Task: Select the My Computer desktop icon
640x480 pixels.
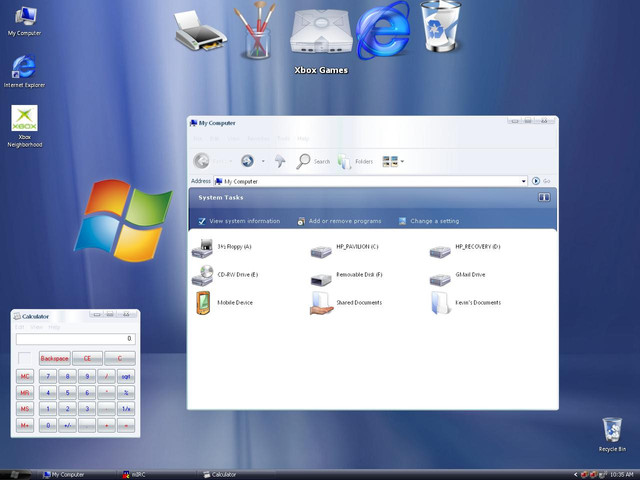Action: (x=25, y=21)
